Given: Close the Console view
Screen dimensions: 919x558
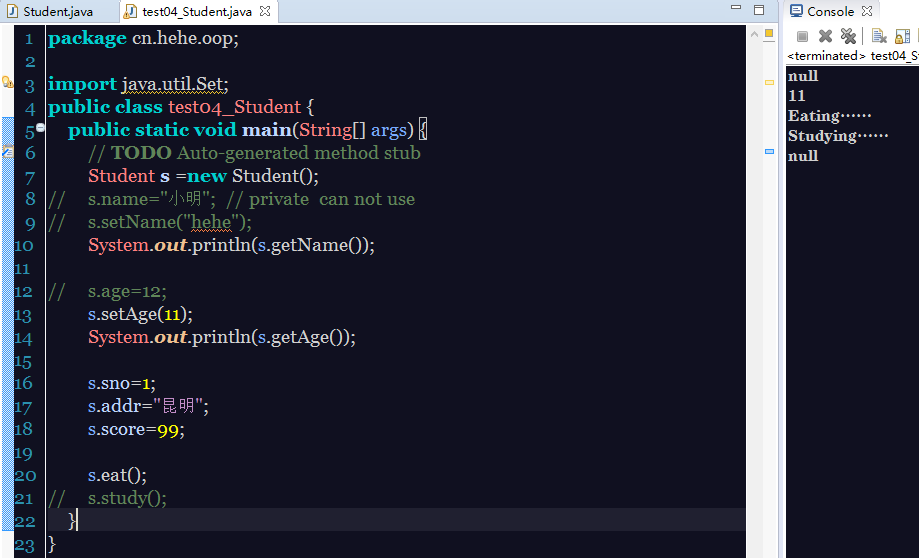Looking at the screenshot, I should pyautogui.click(x=867, y=11).
